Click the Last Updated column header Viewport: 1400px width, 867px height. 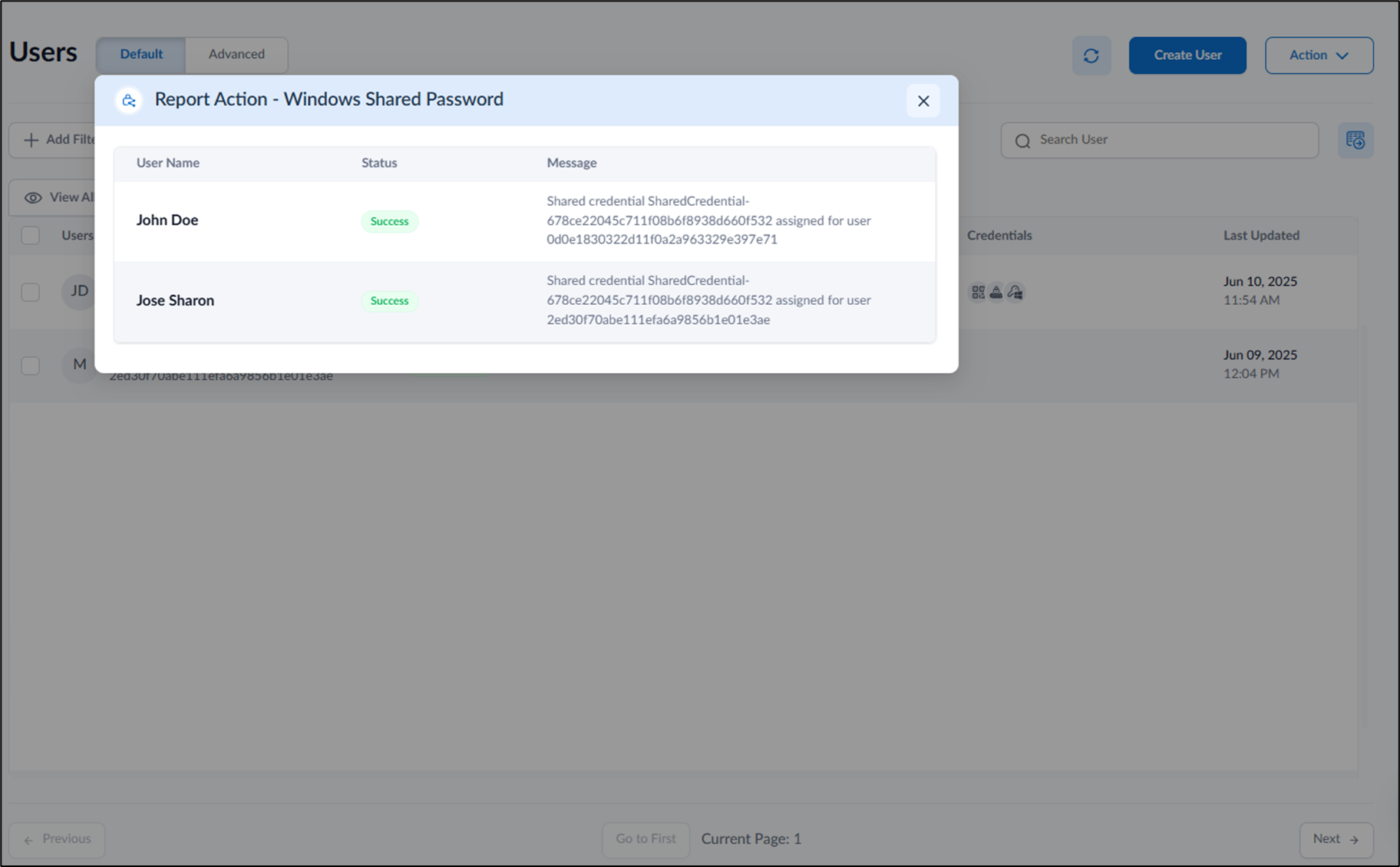coord(1261,235)
